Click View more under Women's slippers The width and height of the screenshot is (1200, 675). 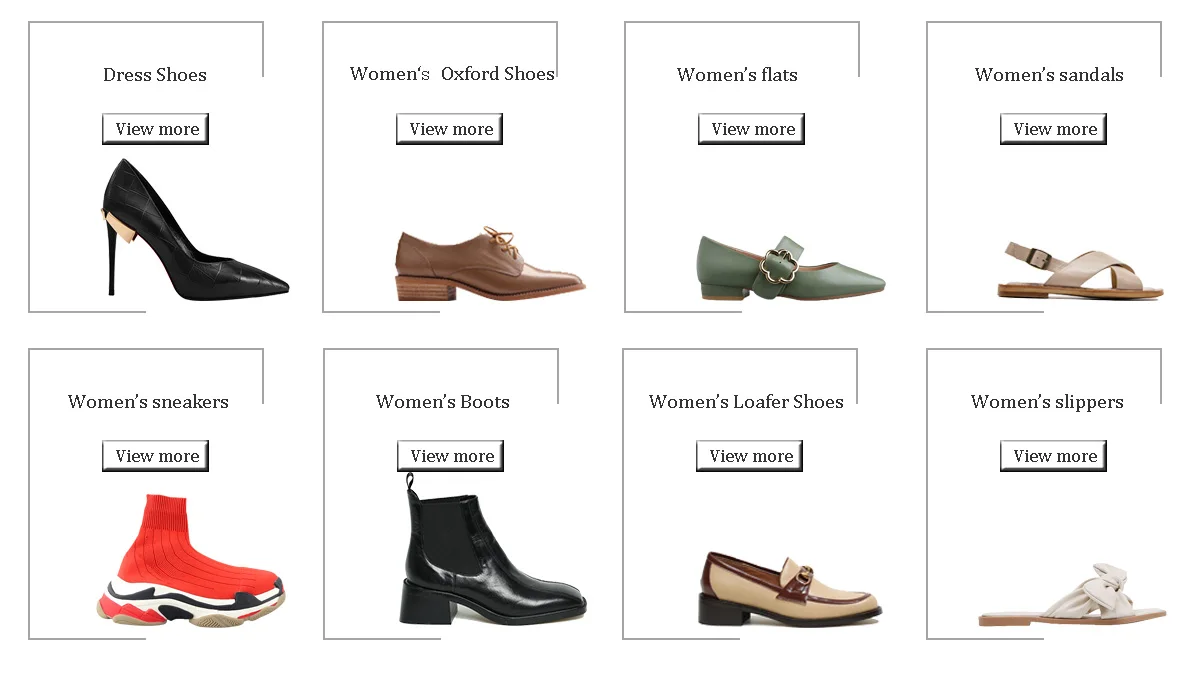pos(1054,456)
